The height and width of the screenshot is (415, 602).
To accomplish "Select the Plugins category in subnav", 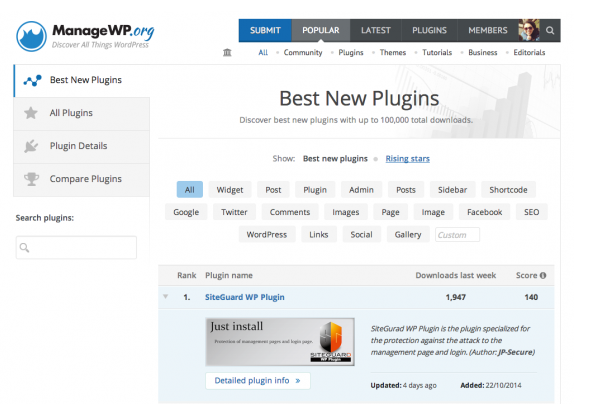I will pyautogui.click(x=351, y=53).
